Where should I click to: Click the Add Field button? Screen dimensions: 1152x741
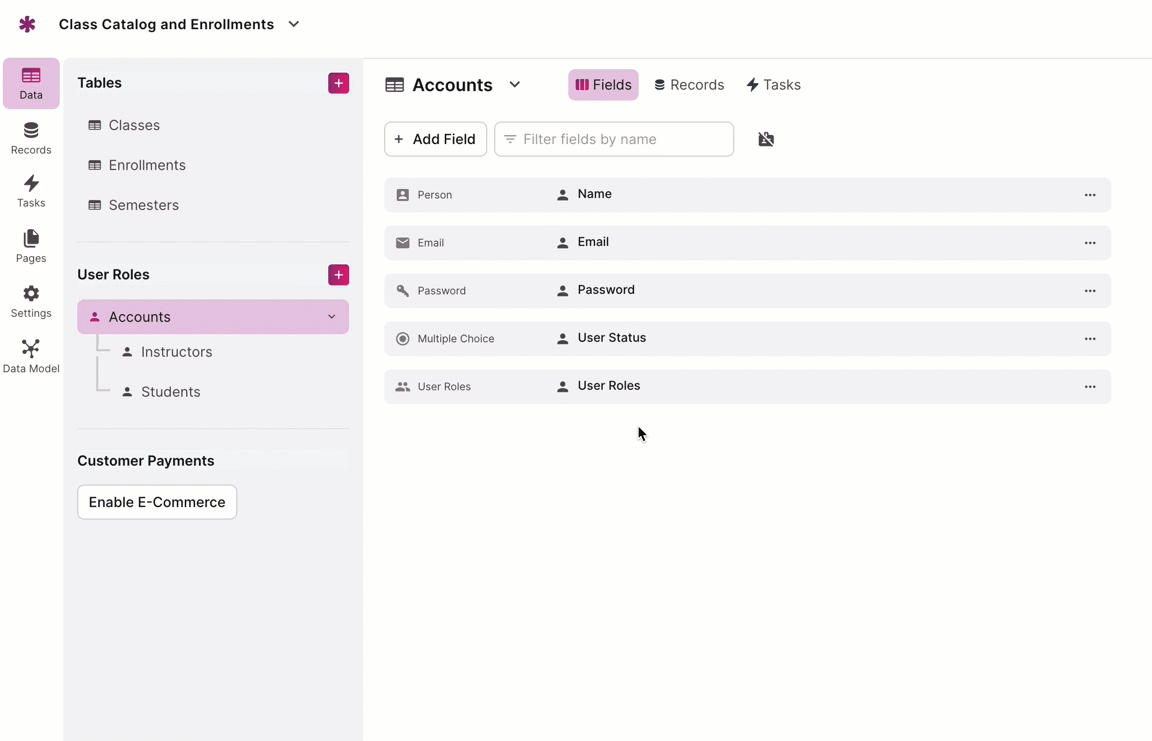[435, 139]
